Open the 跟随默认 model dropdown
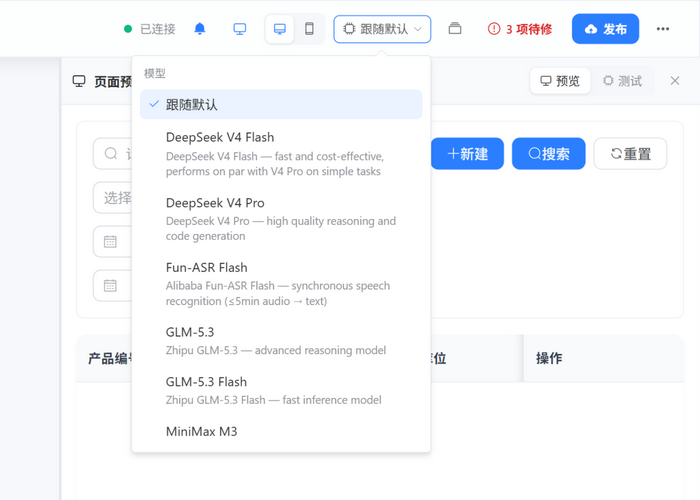The image size is (700, 500). (x=382, y=29)
